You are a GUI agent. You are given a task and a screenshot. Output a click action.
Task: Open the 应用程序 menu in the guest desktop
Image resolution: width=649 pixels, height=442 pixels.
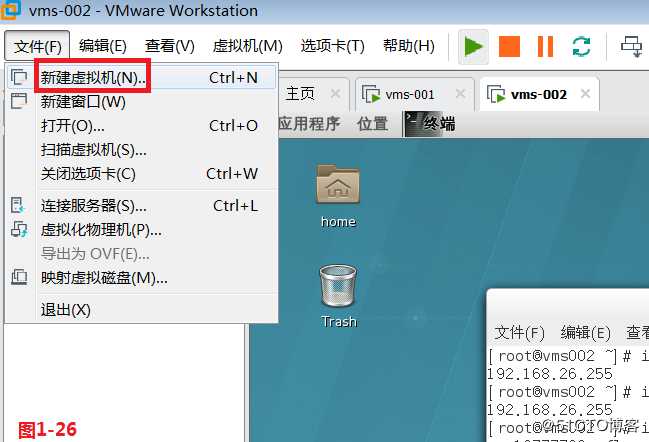pos(309,123)
